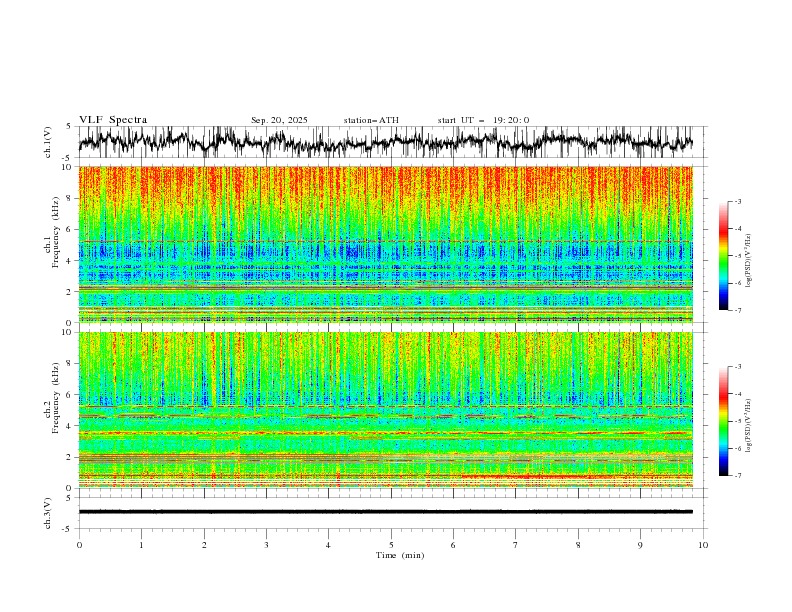Click the 'start UT = 19:20:0' text
The height and width of the screenshot is (612, 792).
click(483, 120)
